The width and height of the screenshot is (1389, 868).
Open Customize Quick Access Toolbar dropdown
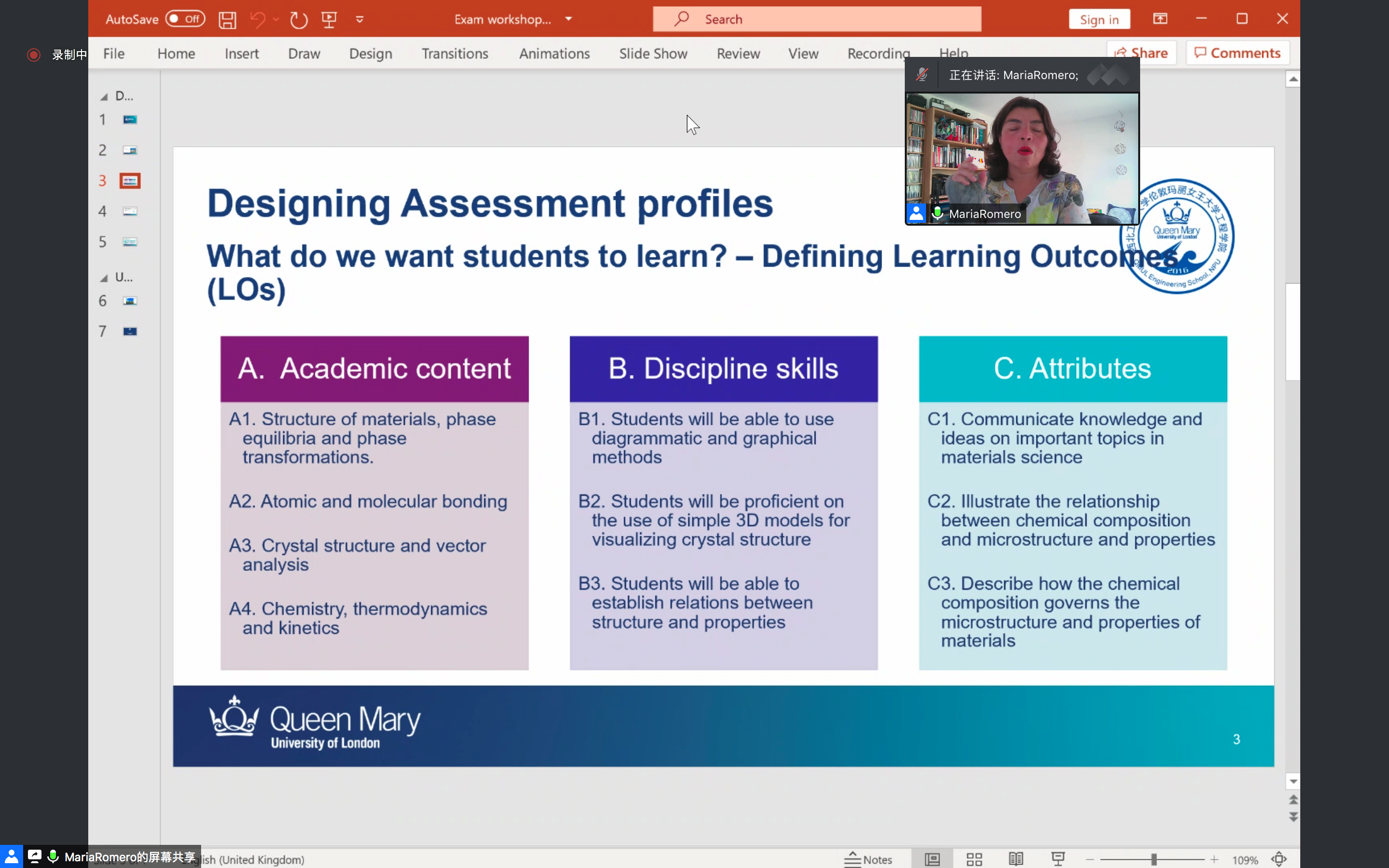click(x=360, y=19)
